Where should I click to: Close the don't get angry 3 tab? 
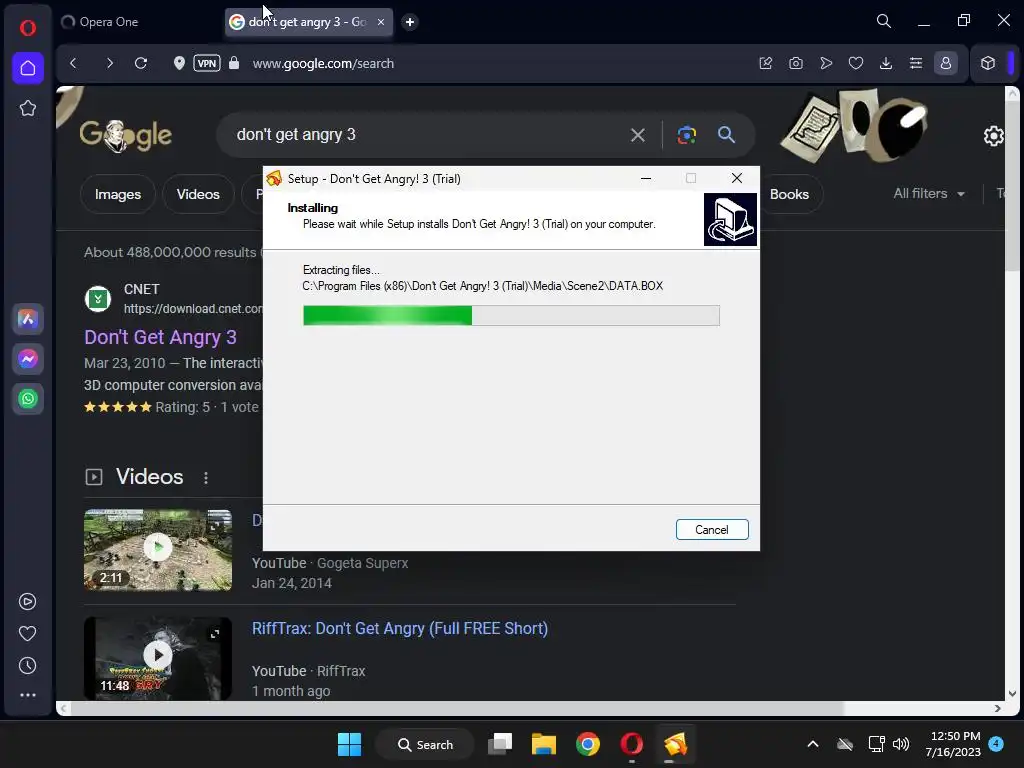point(381,22)
